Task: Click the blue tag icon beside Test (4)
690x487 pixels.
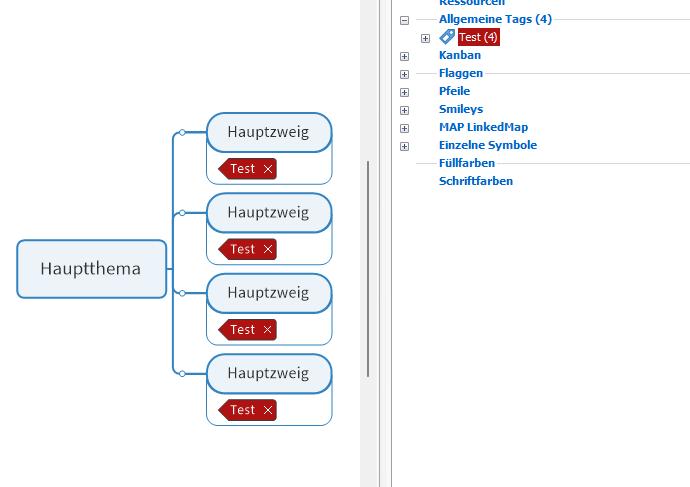Action: [x=447, y=37]
